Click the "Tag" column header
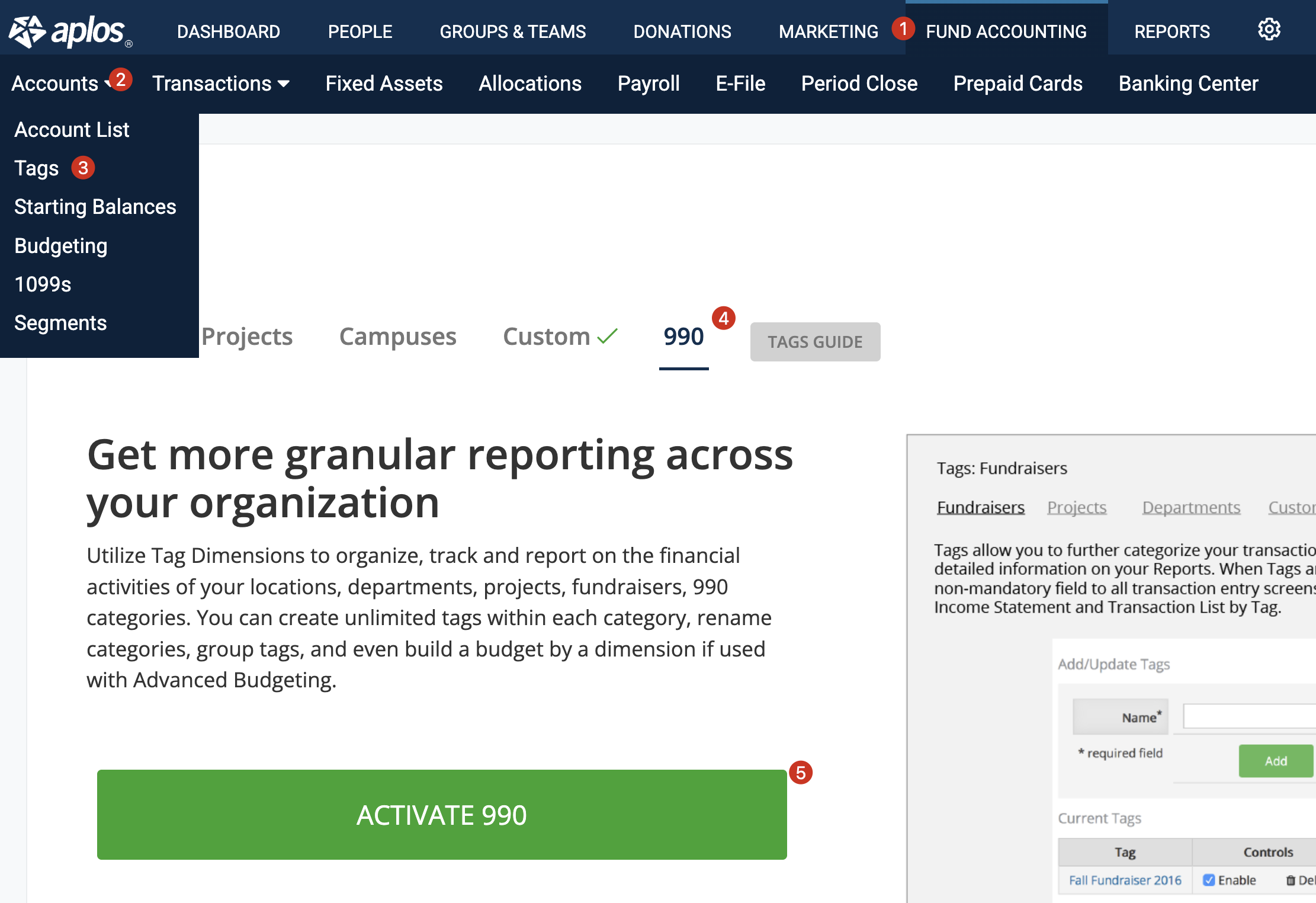1316x903 pixels. (x=1125, y=852)
